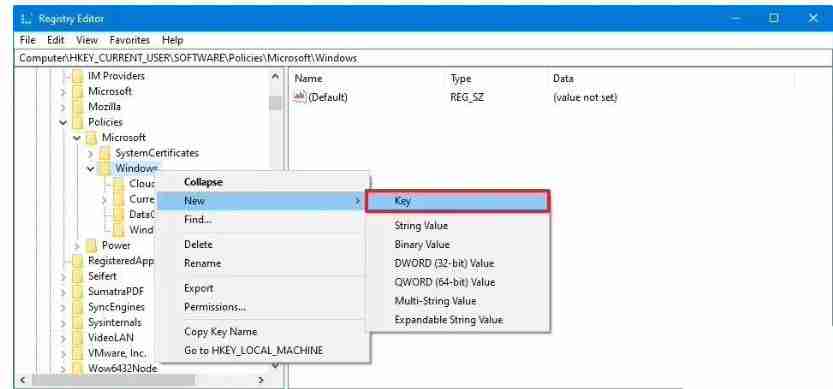This screenshot has height=389, width=833.
Task: Click the Microsoft folder icon under SOFTWARE
Action: 78,91
